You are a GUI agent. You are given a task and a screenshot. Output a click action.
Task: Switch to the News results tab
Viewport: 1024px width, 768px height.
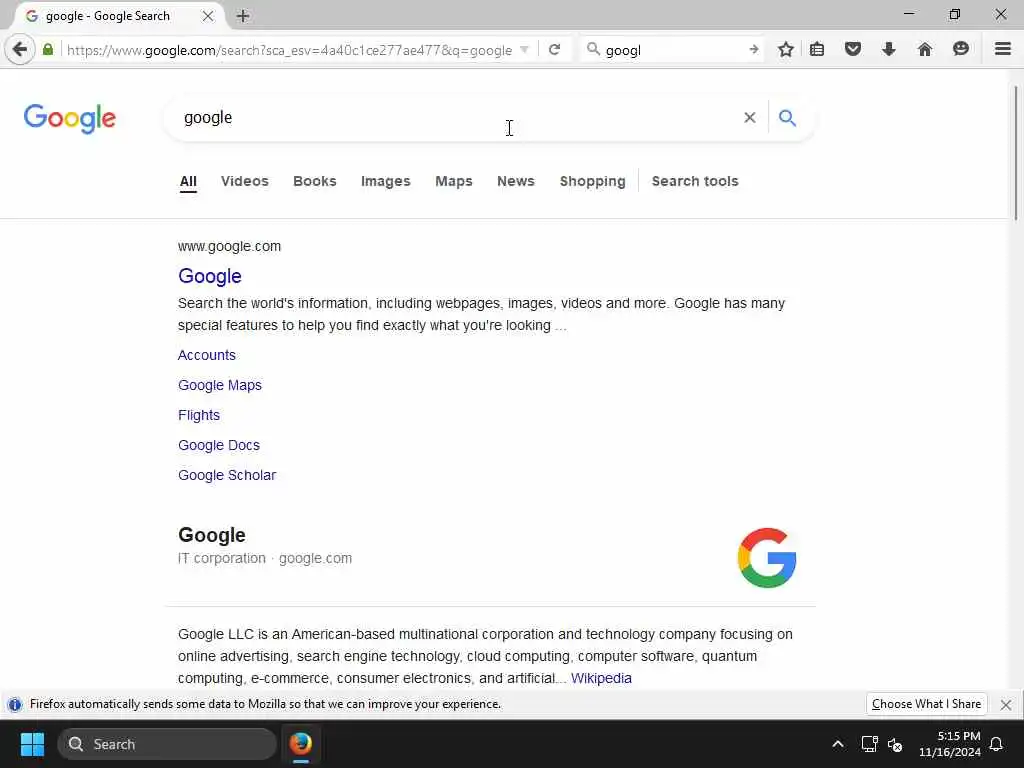click(x=516, y=182)
